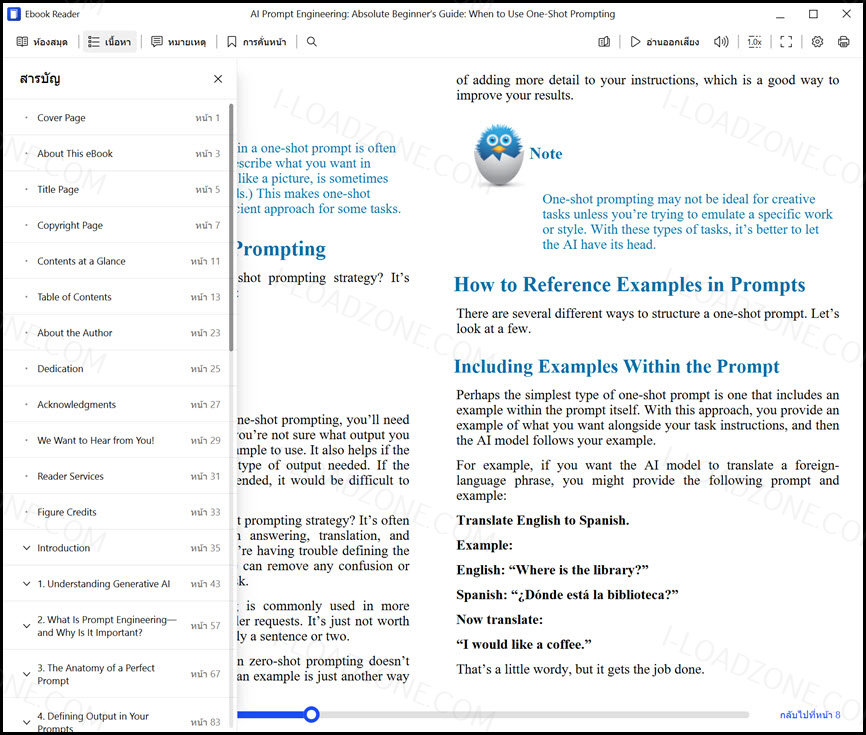This screenshot has width=866, height=735.
Task: Toggle the Contents (เนื้อหา) panel tab
Action: coord(110,42)
